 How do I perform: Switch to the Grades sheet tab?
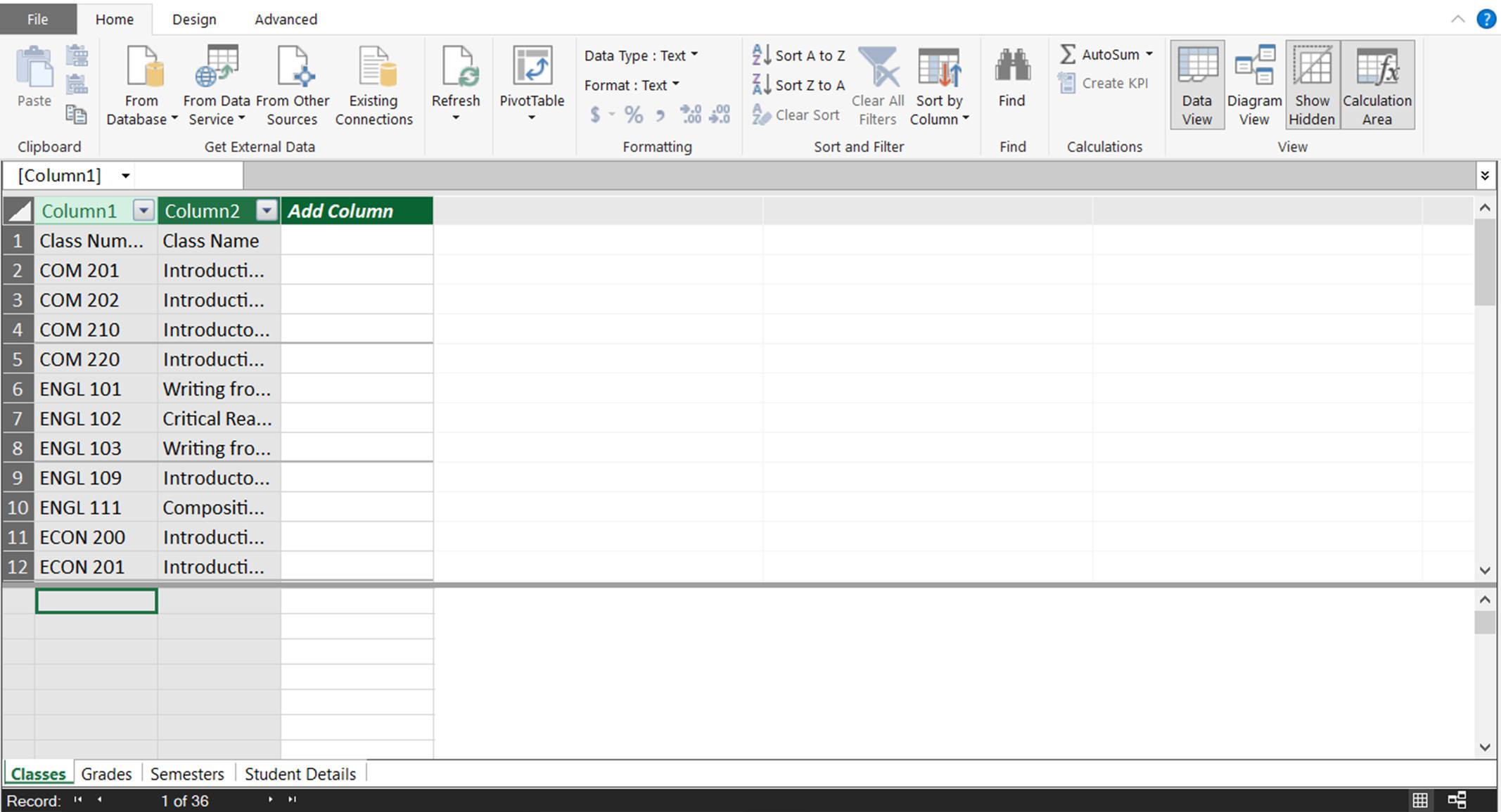(106, 774)
